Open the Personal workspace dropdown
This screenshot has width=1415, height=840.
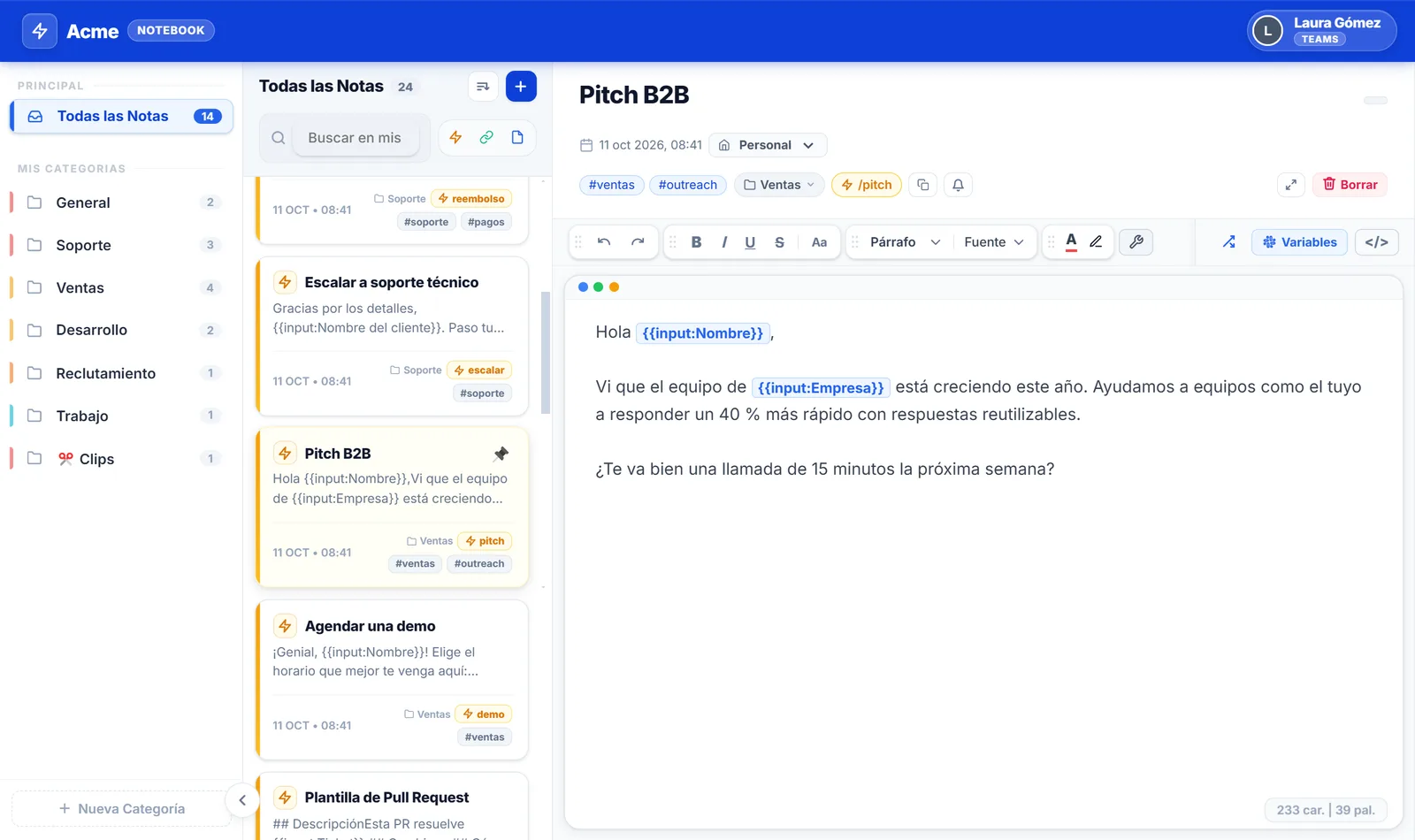tap(768, 145)
